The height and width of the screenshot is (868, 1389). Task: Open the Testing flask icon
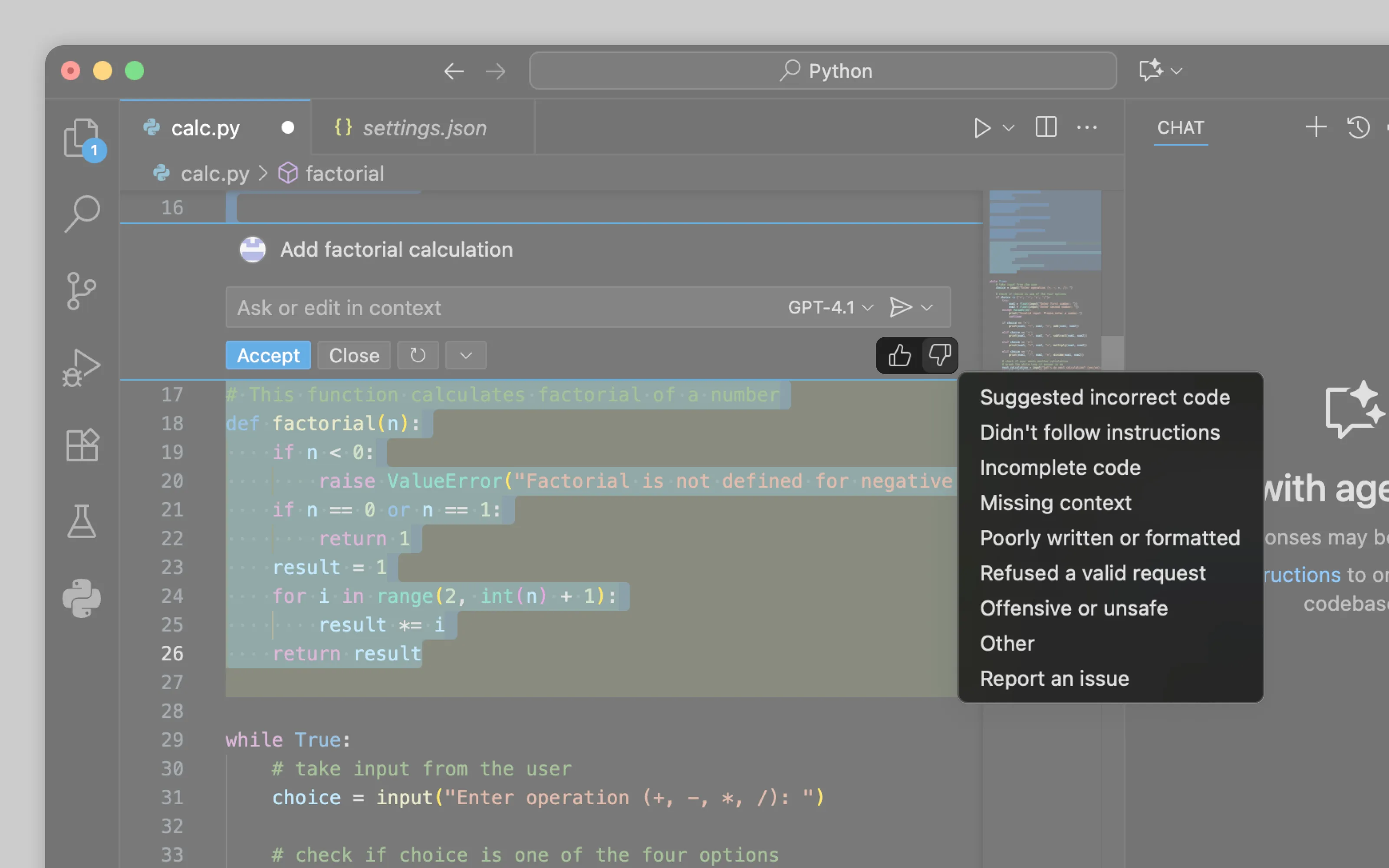click(82, 521)
